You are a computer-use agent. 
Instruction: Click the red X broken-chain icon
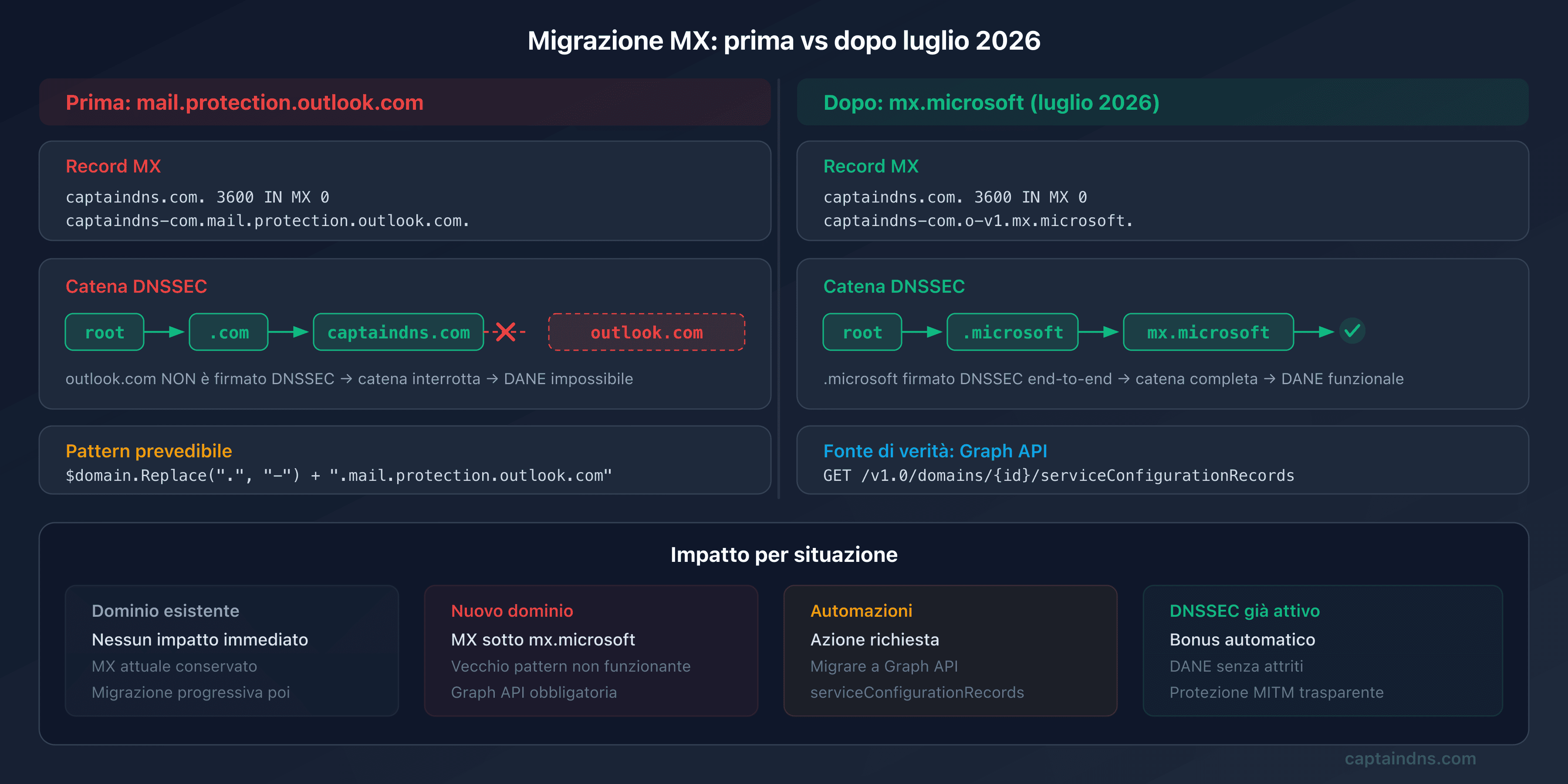pyautogui.click(x=505, y=332)
